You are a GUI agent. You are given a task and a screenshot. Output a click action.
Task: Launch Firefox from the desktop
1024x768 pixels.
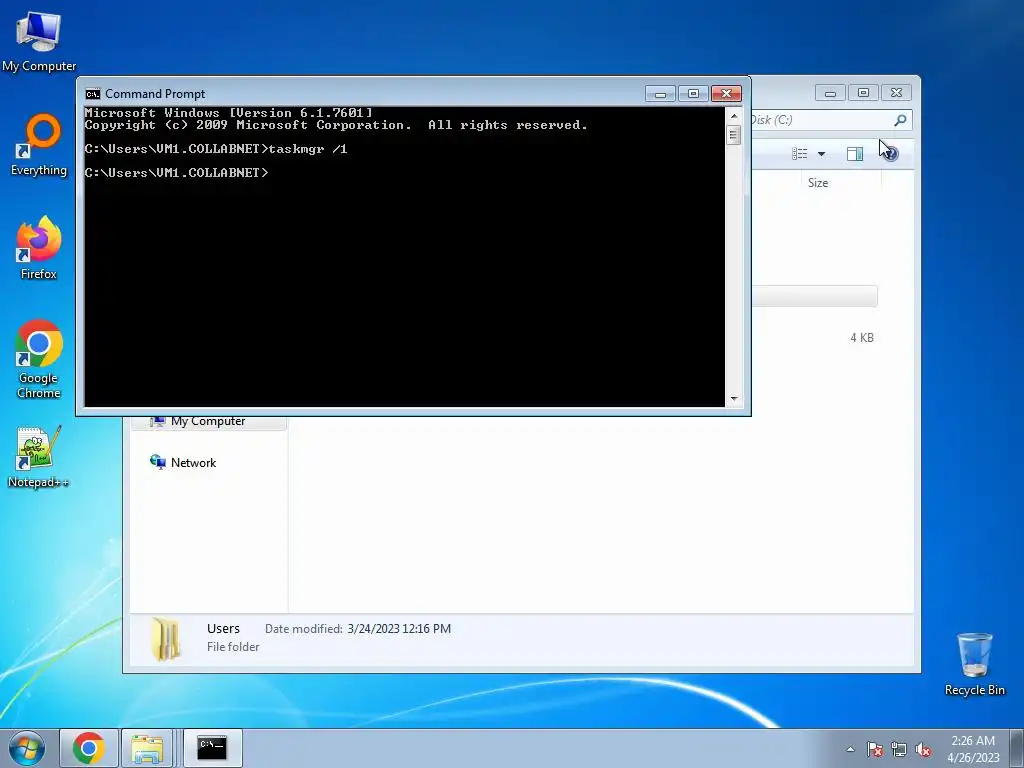pos(39,248)
